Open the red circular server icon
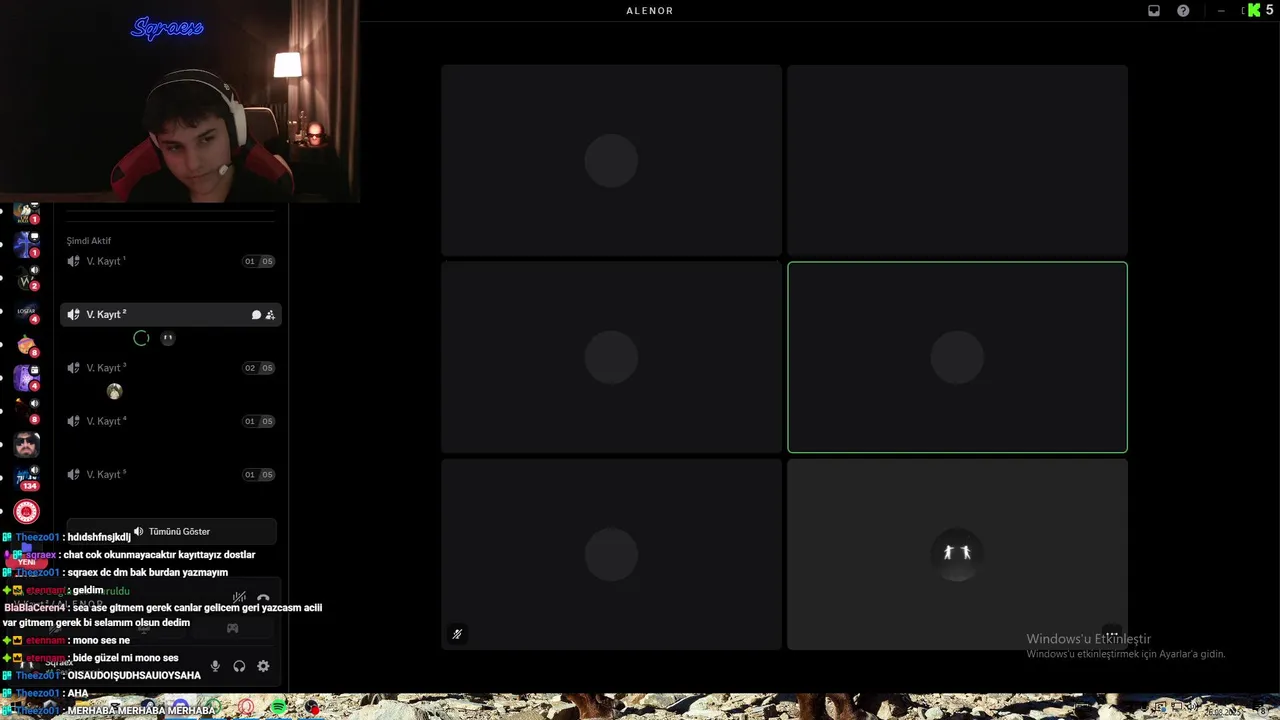 coord(27,512)
